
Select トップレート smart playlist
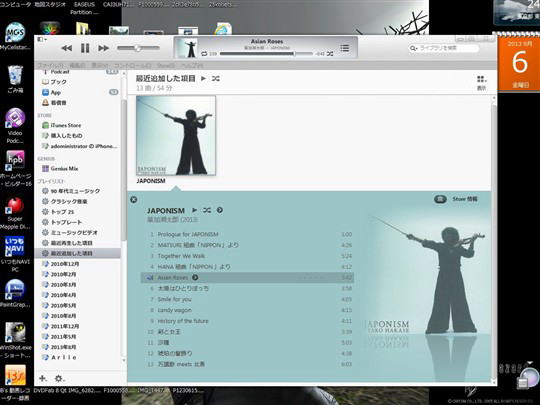pos(66,222)
